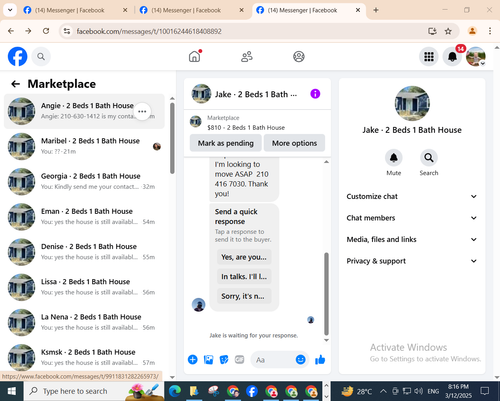Screen dimensions: 500x401
Task: Show hidden system tray icons chevron
Action: (x=383, y=391)
